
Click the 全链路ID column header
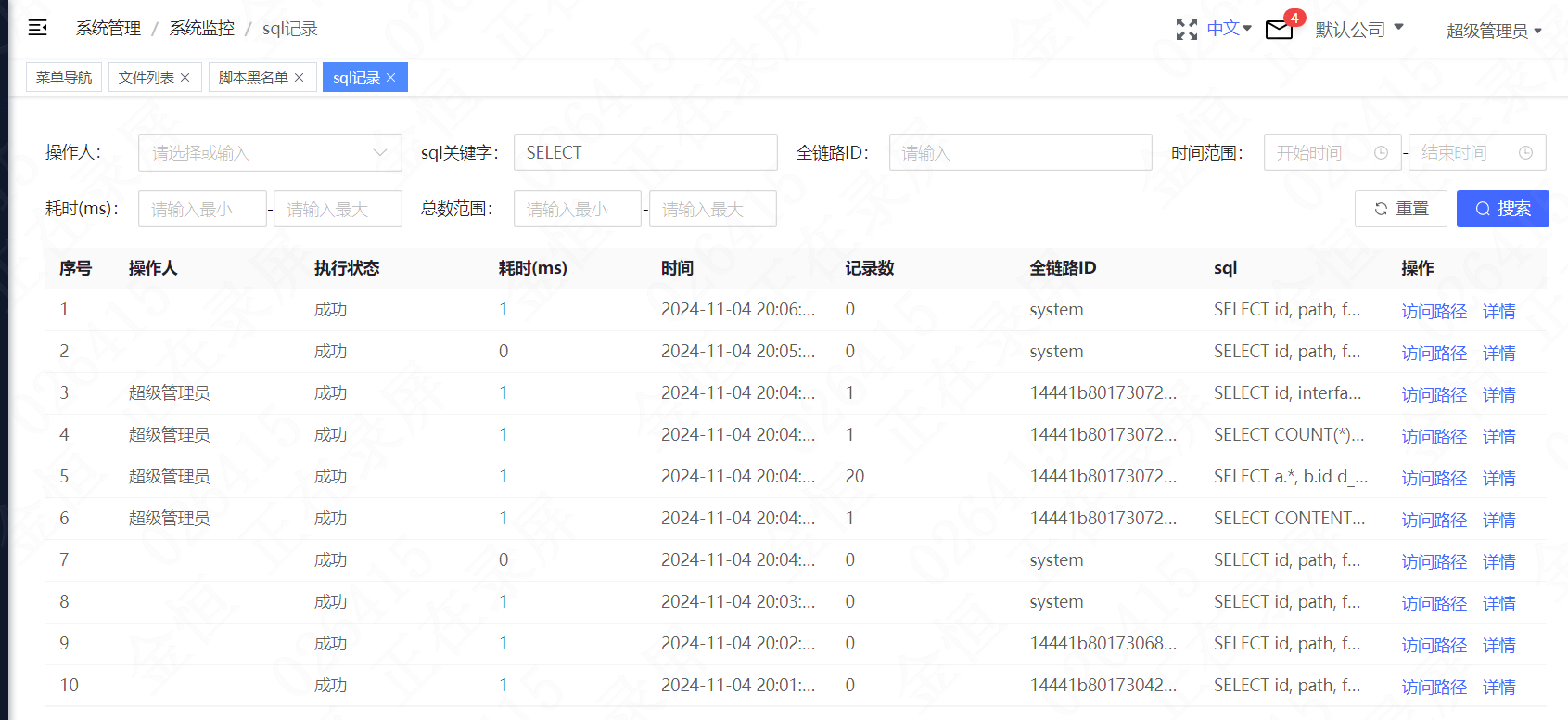pyautogui.click(x=1063, y=268)
